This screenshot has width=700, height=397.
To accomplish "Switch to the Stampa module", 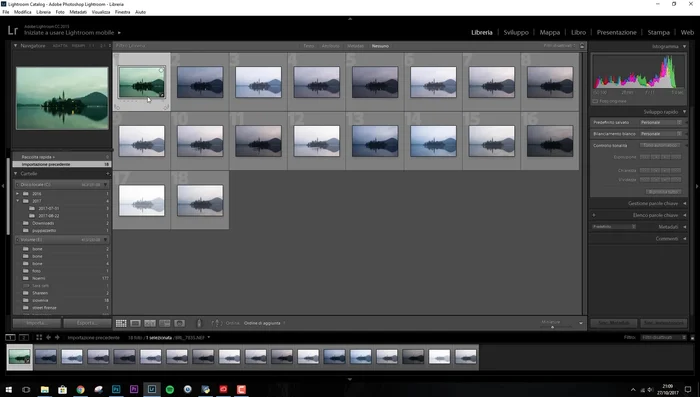I will click(x=658, y=33).
